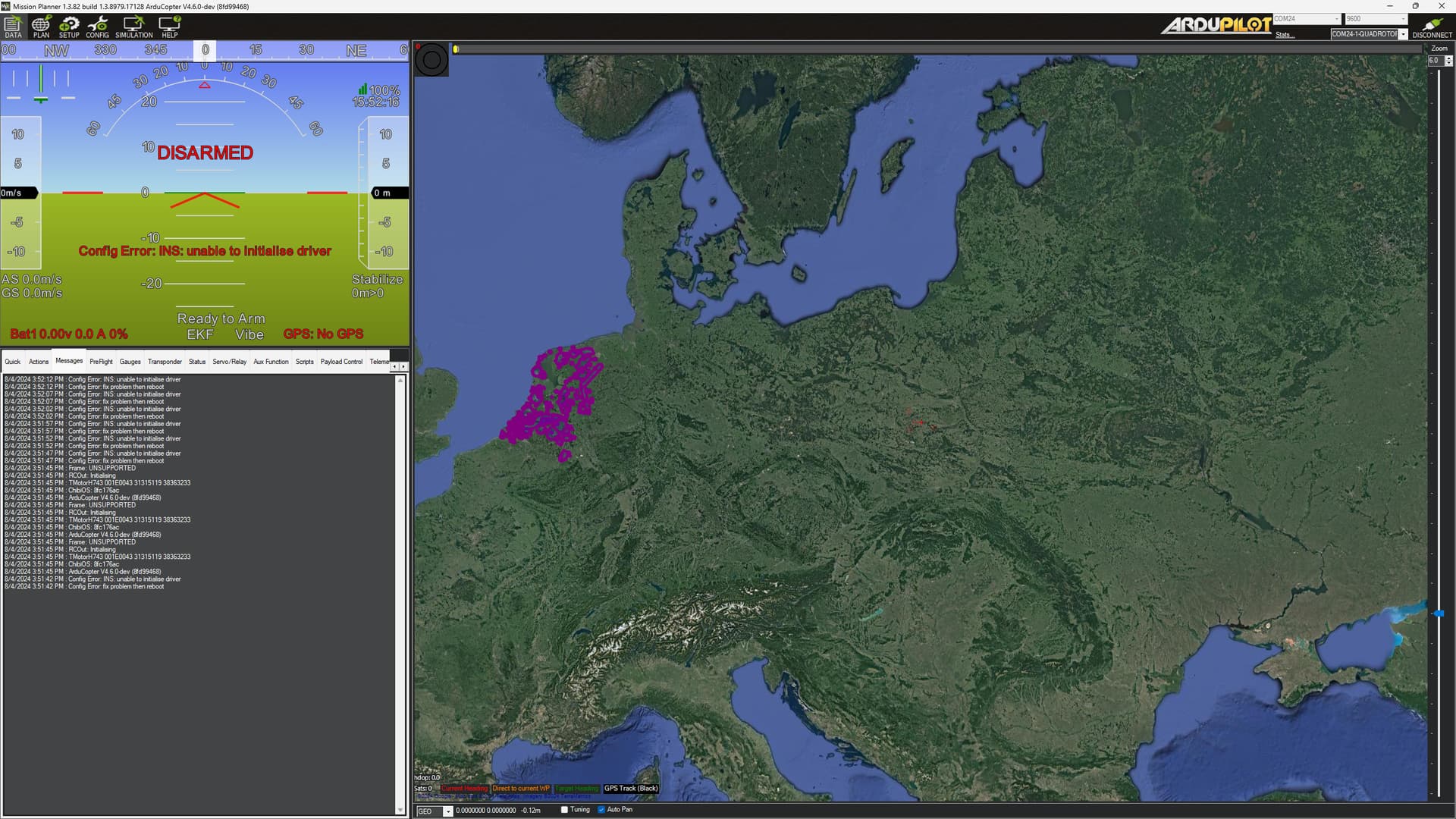
Task: Click the messages panel vertical scrollbar
Action: pos(400,595)
